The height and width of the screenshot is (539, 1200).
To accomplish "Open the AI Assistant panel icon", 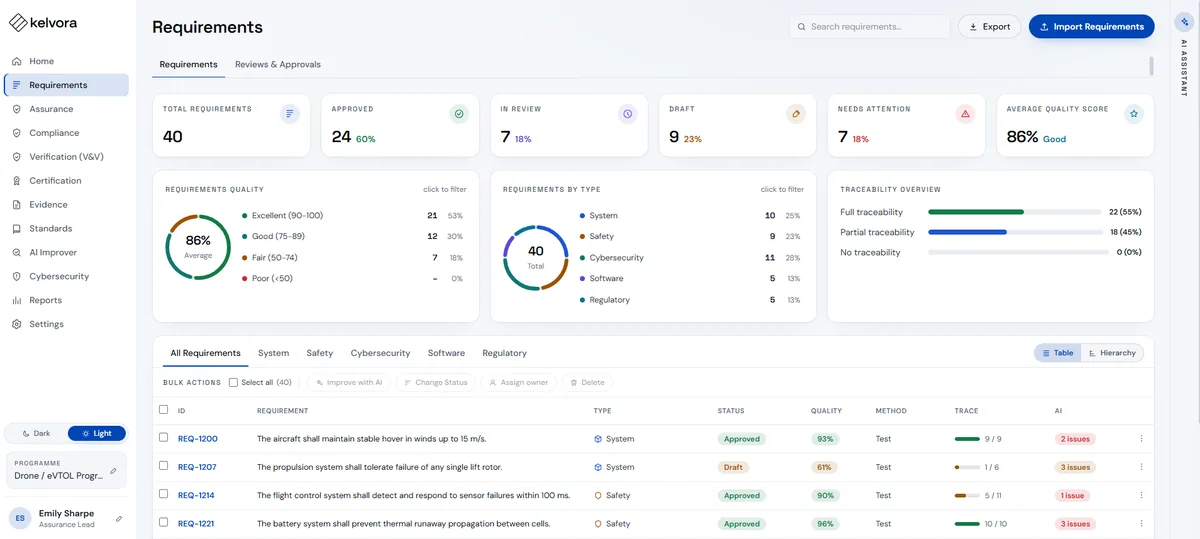I will coord(1185,22).
